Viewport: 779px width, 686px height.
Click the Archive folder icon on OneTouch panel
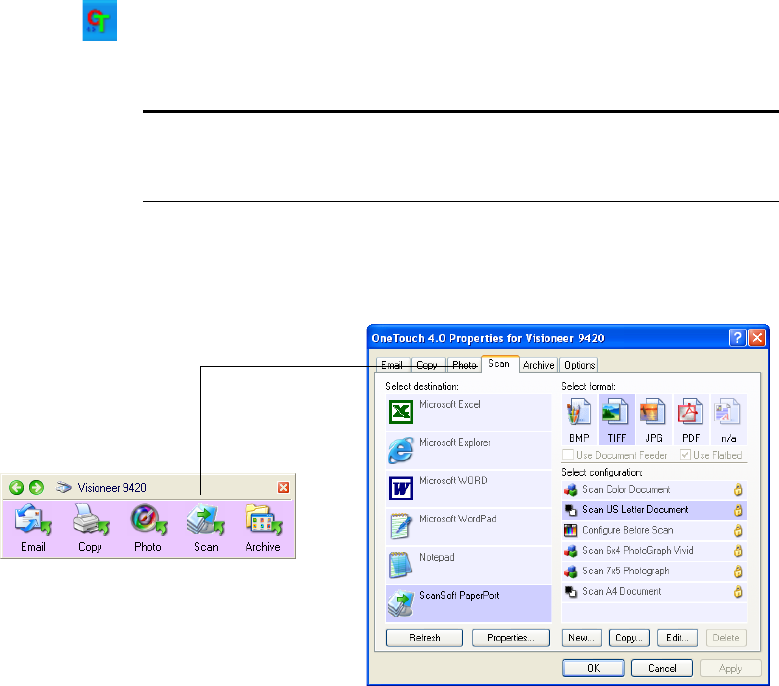click(x=263, y=519)
